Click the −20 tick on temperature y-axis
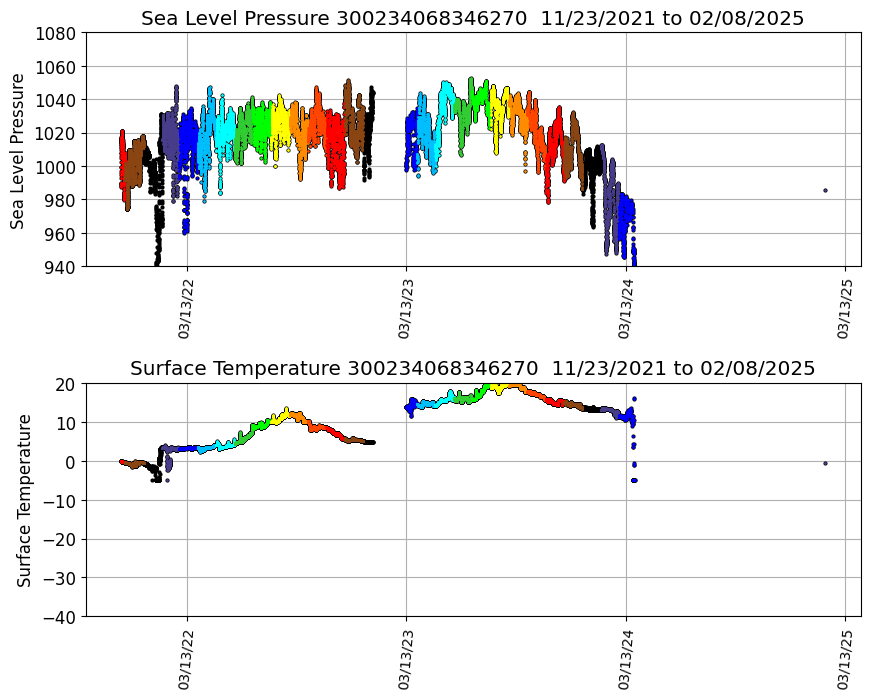870x699 pixels. click(x=62, y=539)
